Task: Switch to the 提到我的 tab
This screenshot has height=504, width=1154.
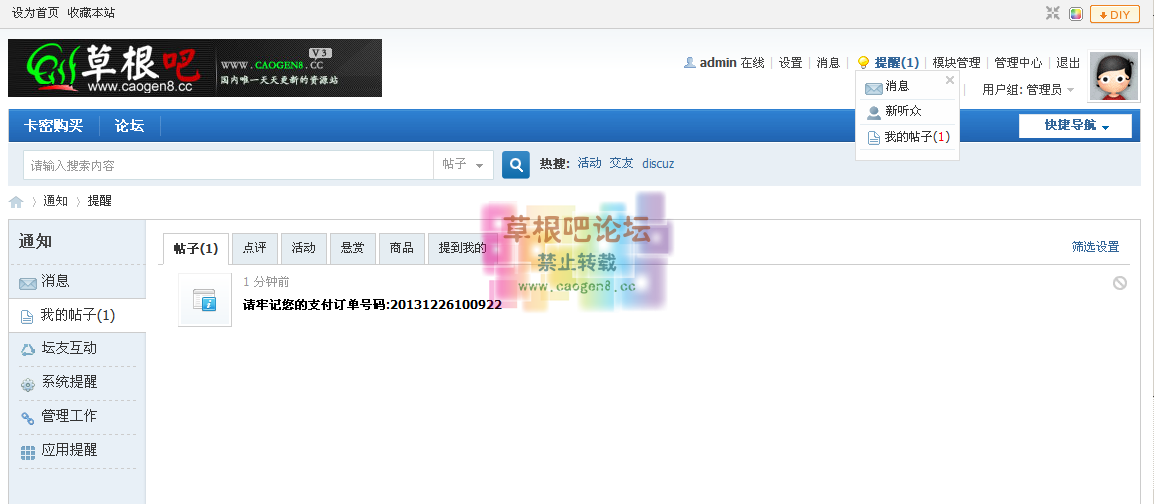Action: tap(462, 249)
